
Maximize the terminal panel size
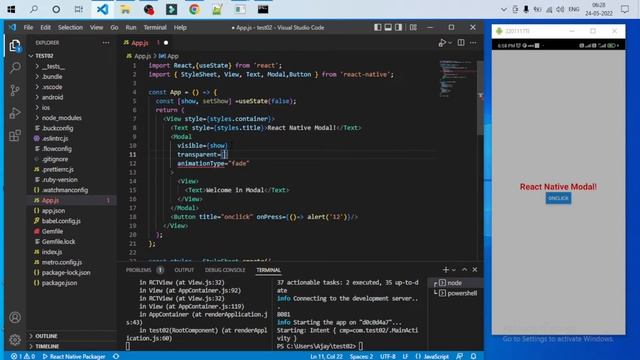click(x=464, y=269)
